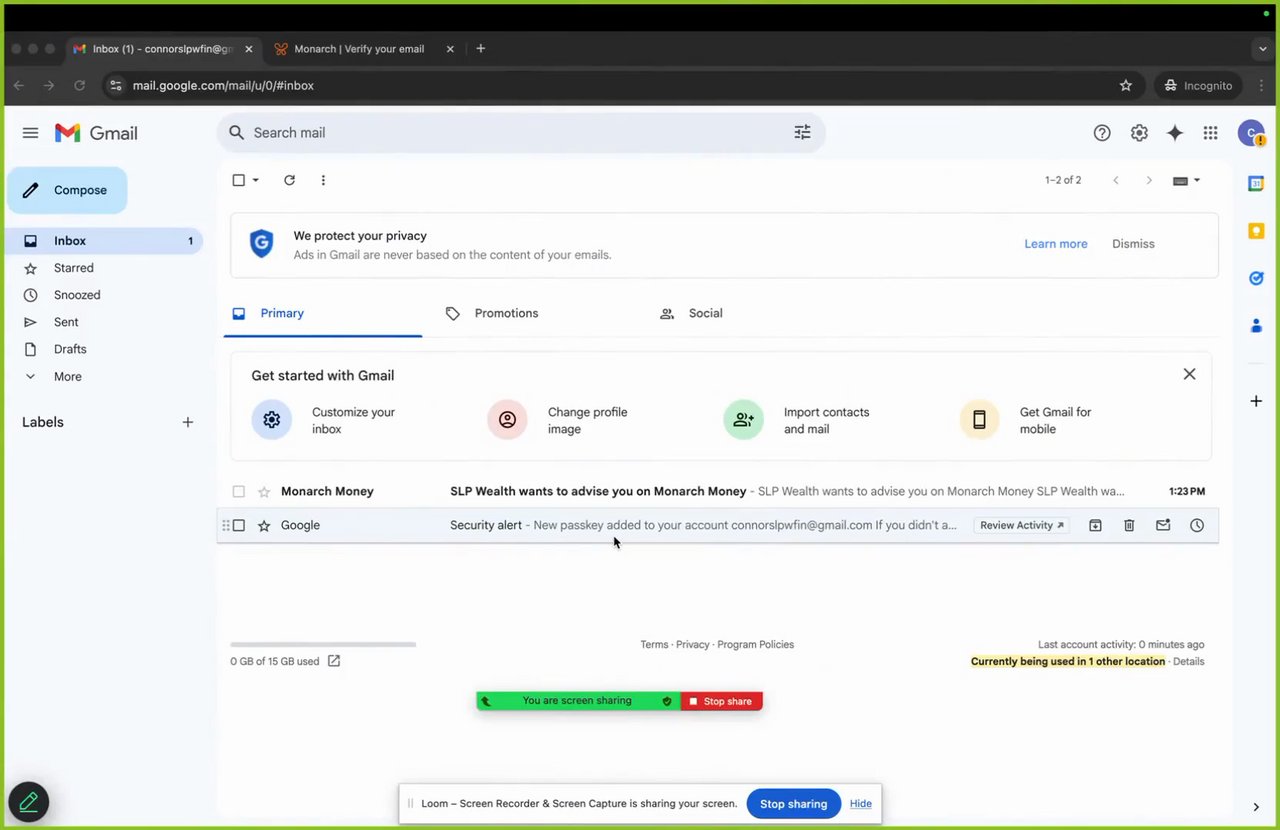This screenshot has height=830, width=1280.
Task: Open the Support help icon
Action: [1102, 133]
